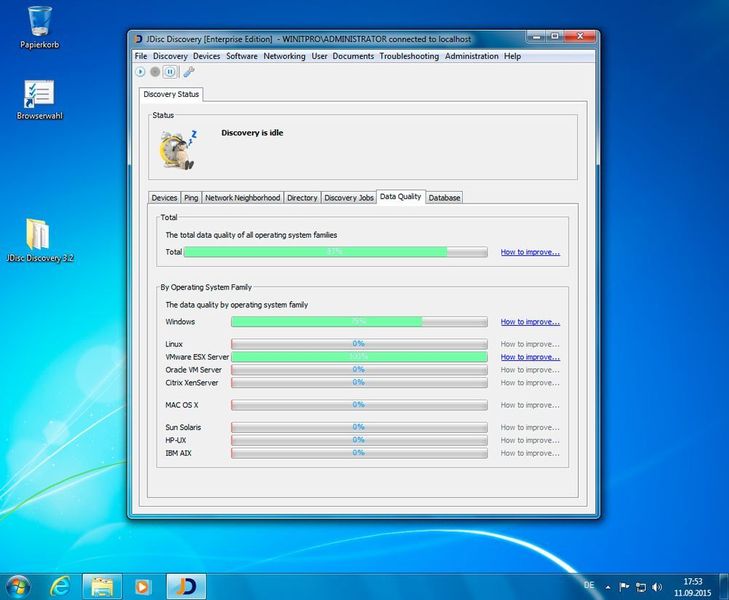
Task: Click the Total data quality progress bar
Action: coord(336,252)
